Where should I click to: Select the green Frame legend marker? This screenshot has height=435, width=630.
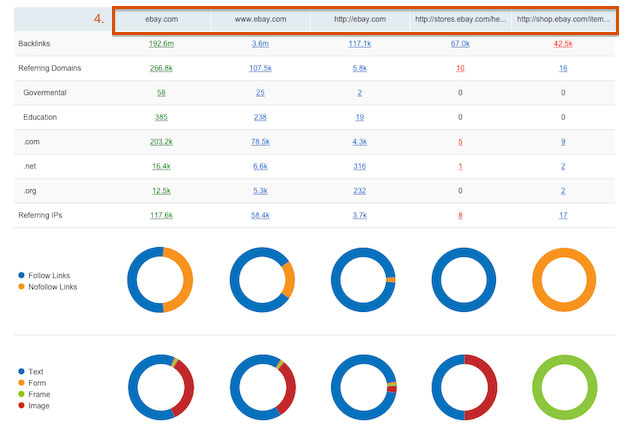(x=22, y=394)
